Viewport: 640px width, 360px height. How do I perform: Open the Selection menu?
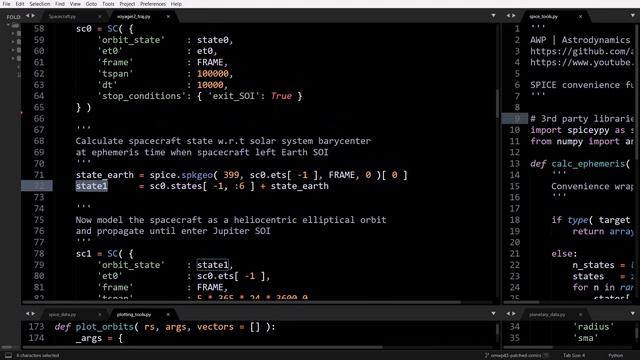[40, 4]
